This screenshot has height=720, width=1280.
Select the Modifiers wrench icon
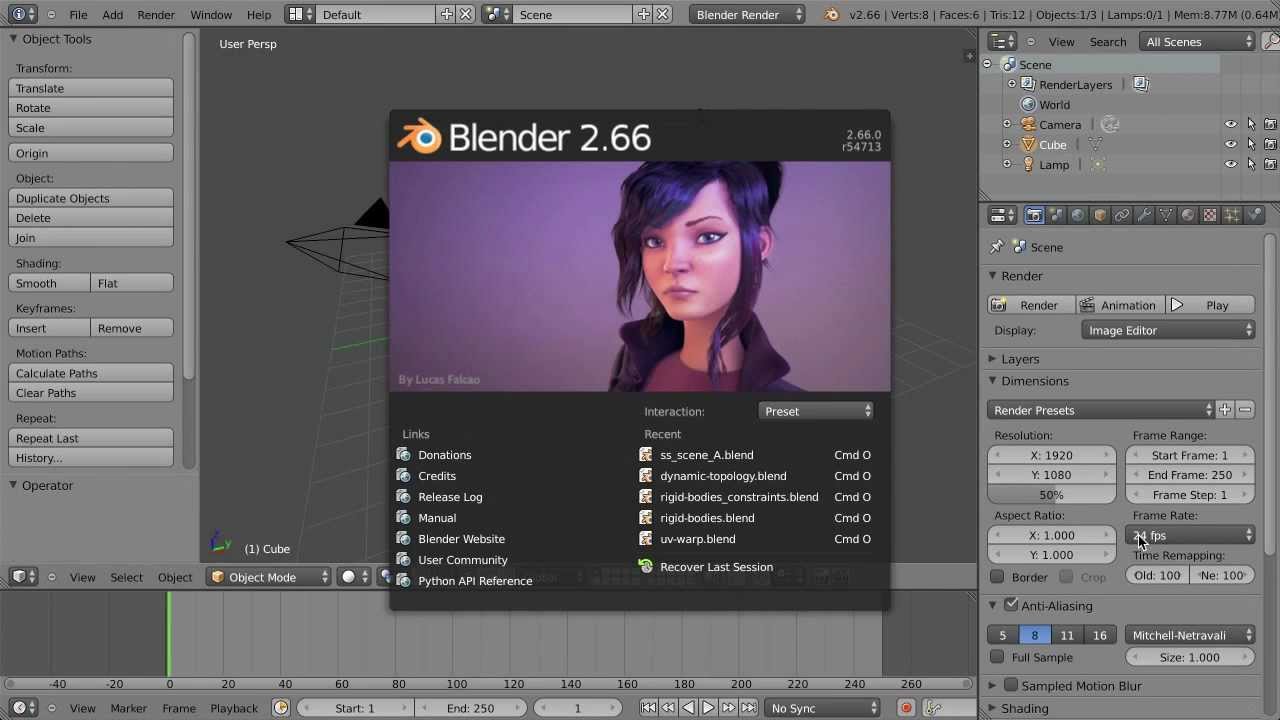tap(1144, 215)
